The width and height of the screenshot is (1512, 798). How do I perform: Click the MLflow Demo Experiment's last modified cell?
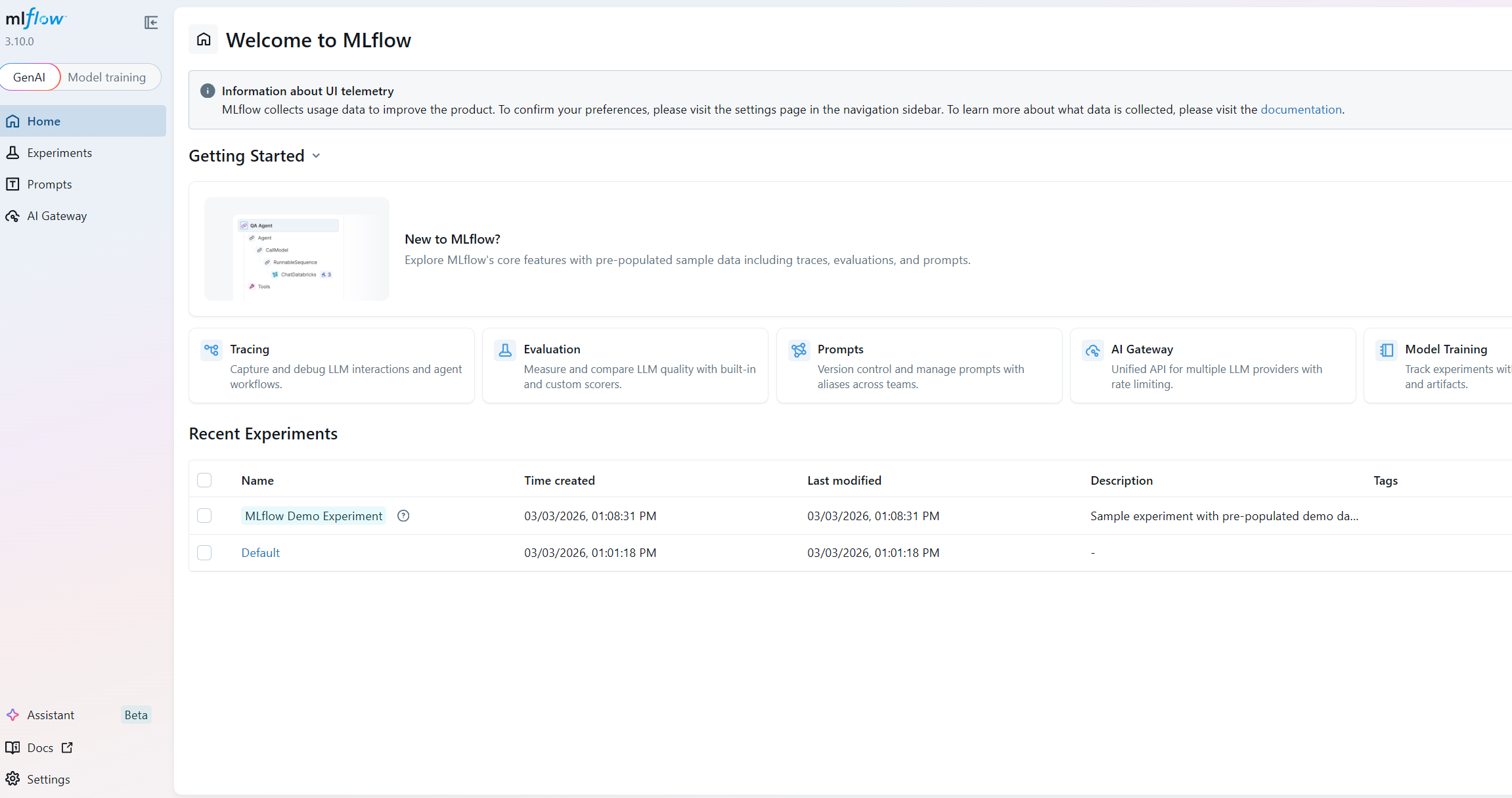(x=874, y=516)
